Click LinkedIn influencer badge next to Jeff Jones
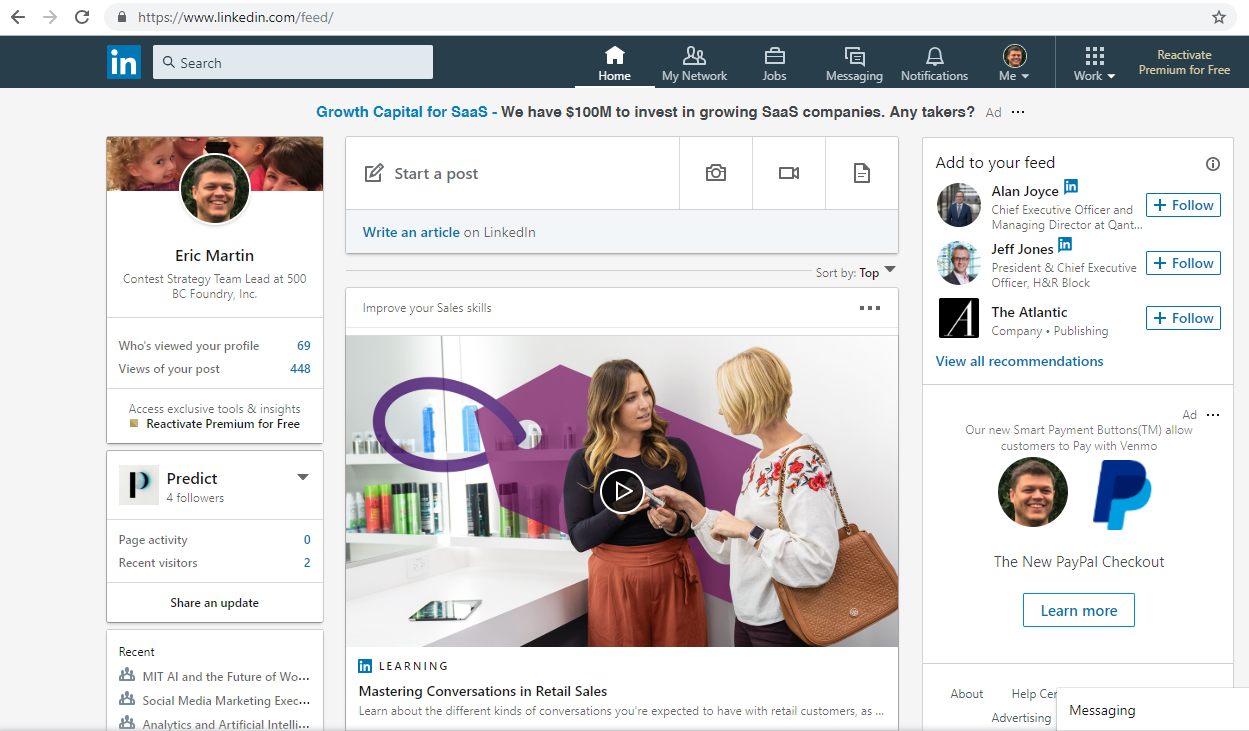The height and width of the screenshot is (731, 1249). coord(1065,244)
